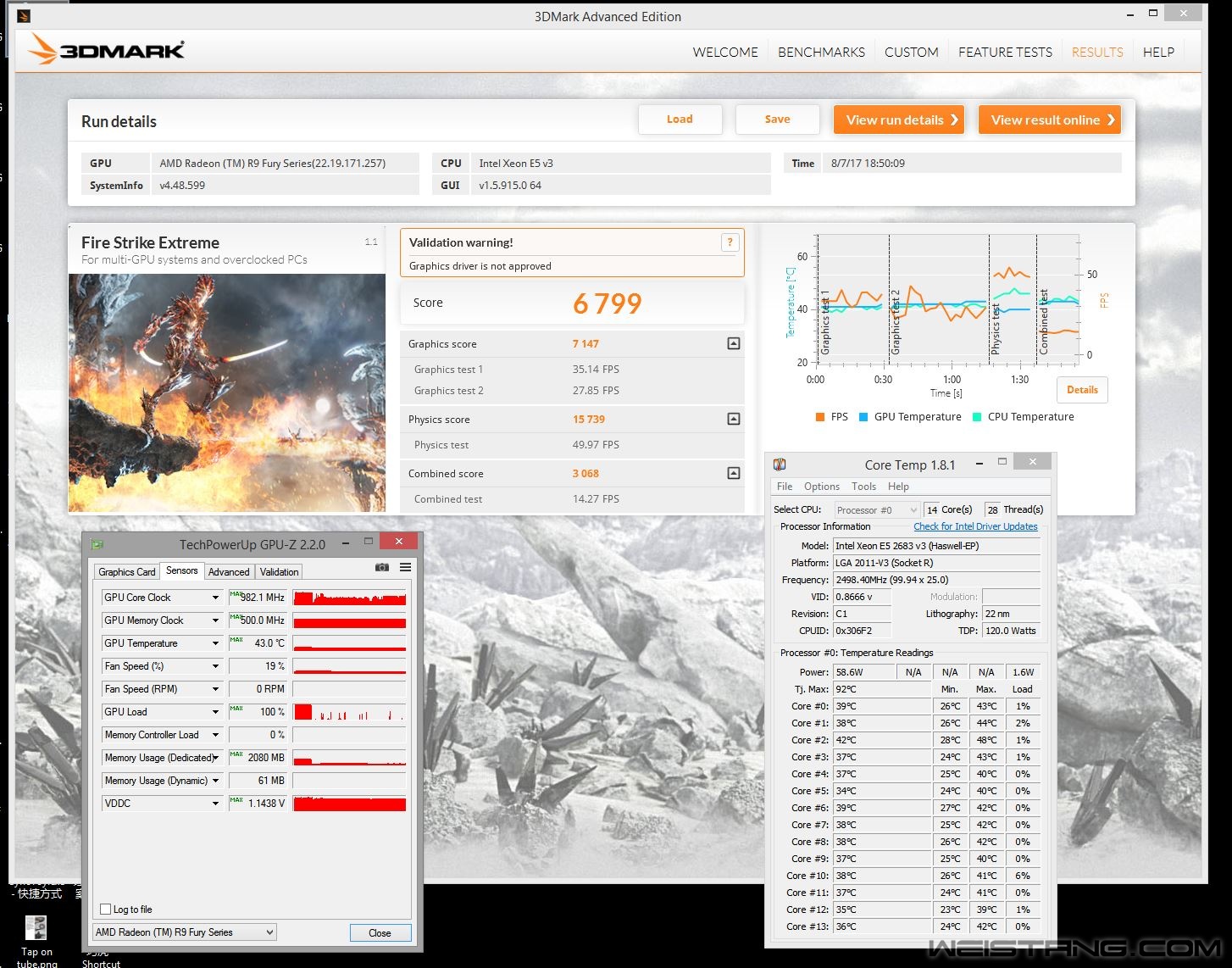Click the Fire Strike Extreme thumbnail image

227,392
